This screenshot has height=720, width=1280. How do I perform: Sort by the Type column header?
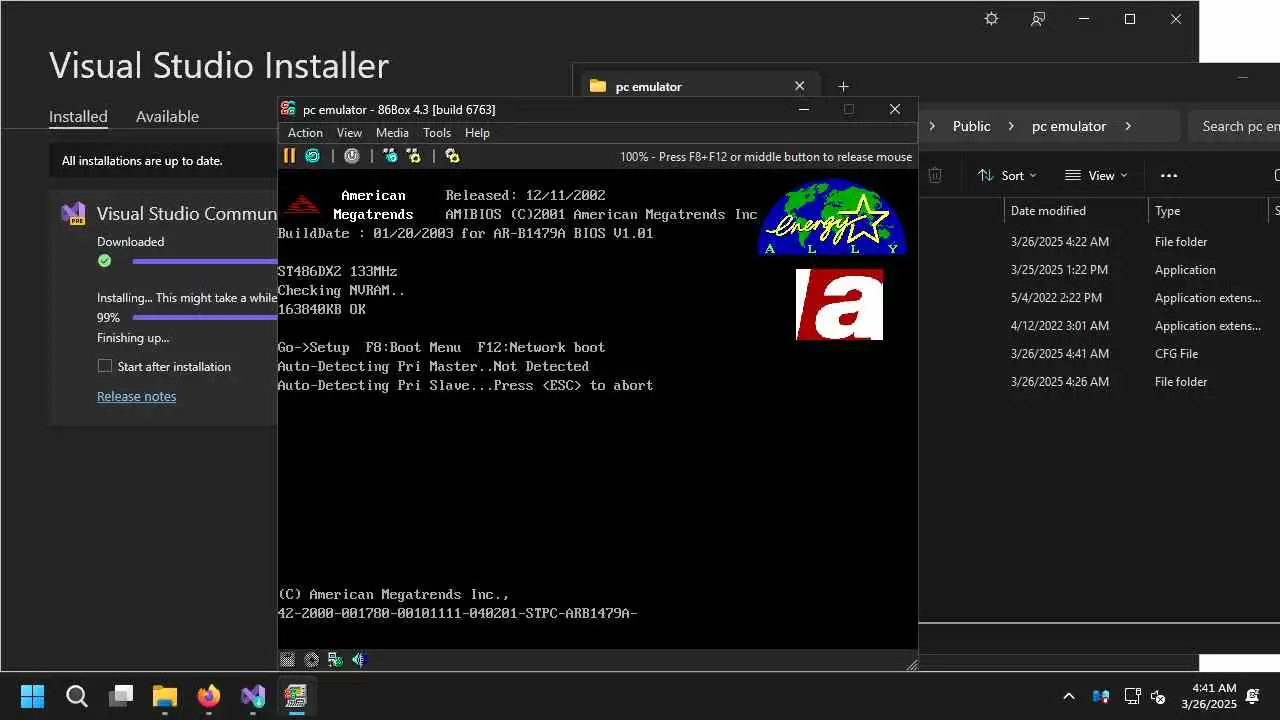1208,211
